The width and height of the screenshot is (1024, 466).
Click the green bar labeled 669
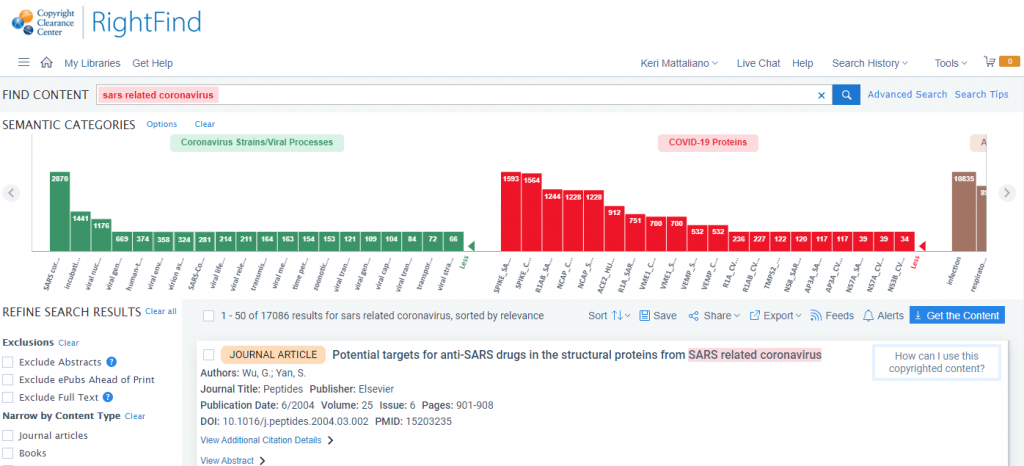(122, 241)
